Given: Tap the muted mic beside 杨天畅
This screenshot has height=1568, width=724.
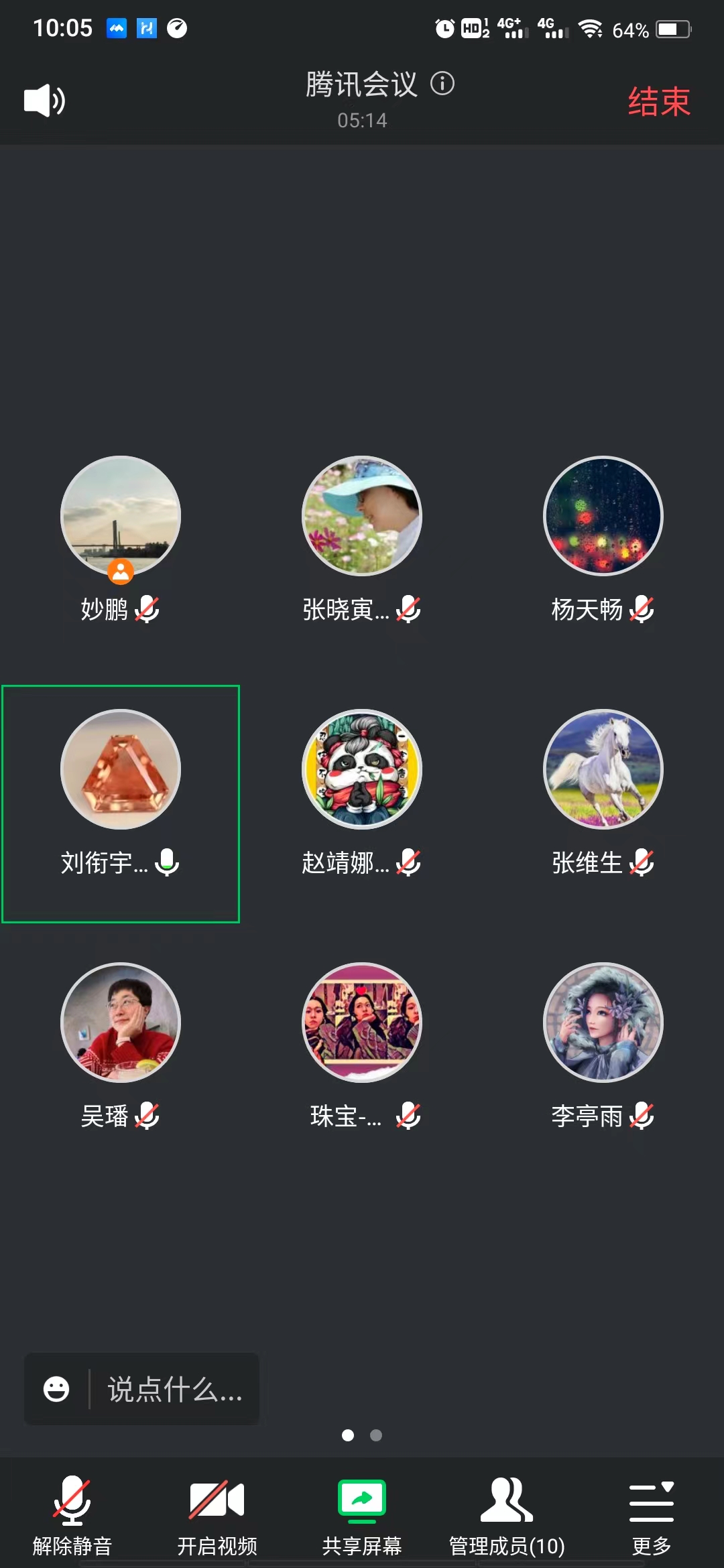Looking at the screenshot, I should [642, 609].
